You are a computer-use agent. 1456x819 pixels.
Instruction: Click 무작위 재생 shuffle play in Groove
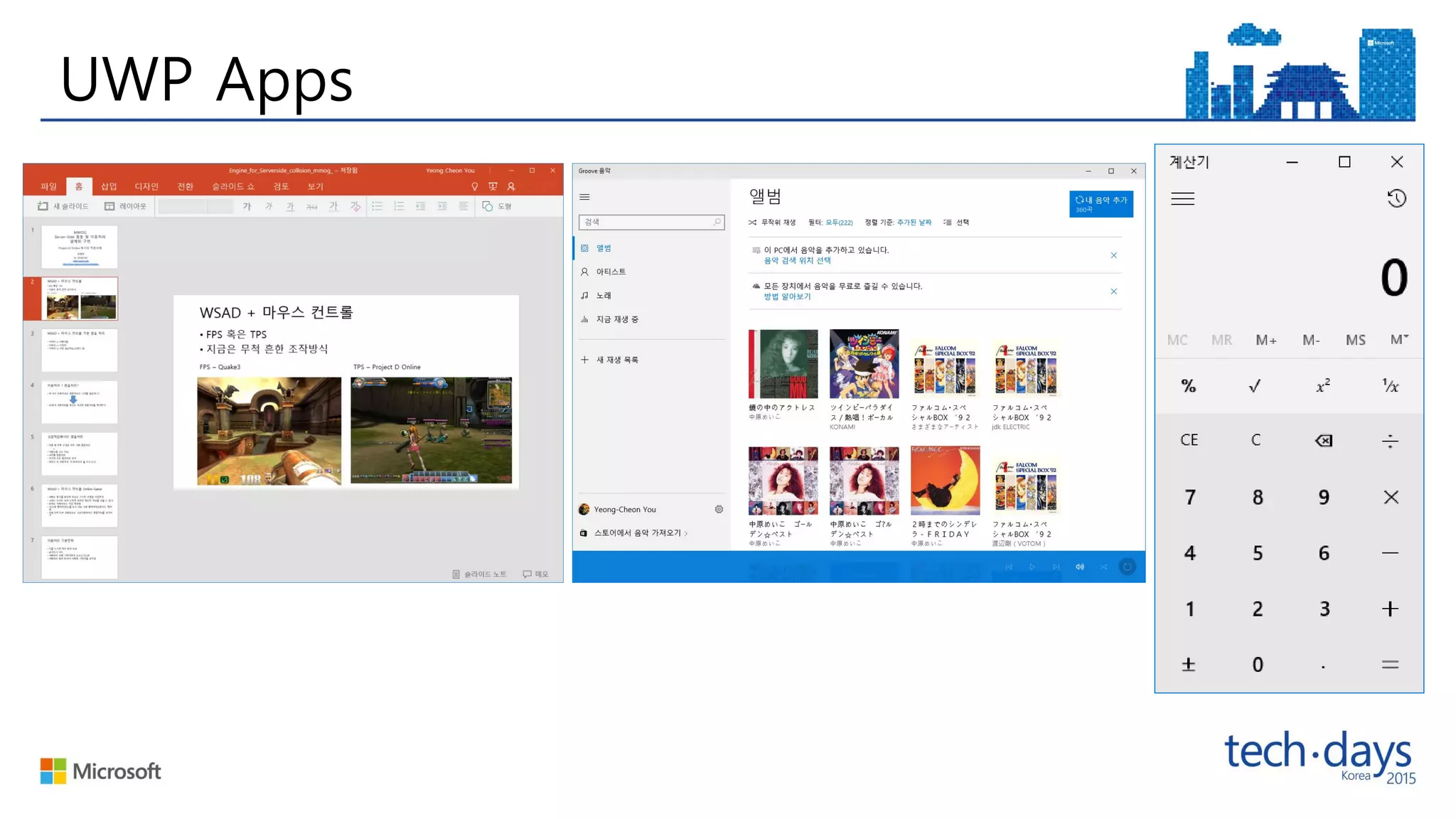(772, 223)
